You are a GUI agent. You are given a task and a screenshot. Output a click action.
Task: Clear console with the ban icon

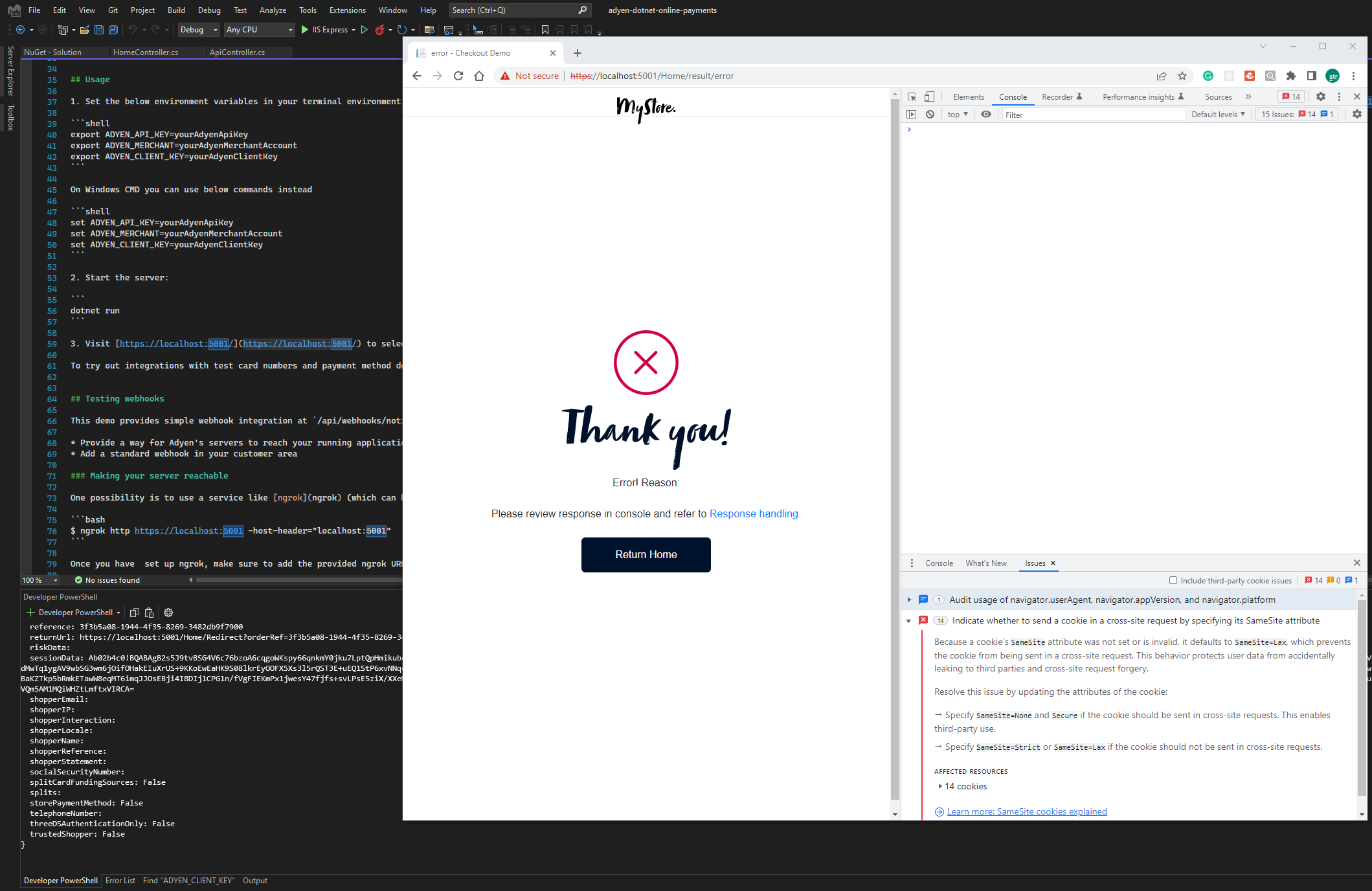point(930,115)
